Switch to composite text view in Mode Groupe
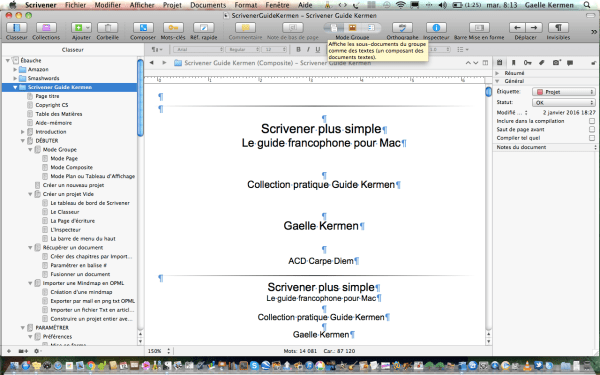This screenshot has height=375, width=600. click(x=333, y=28)
